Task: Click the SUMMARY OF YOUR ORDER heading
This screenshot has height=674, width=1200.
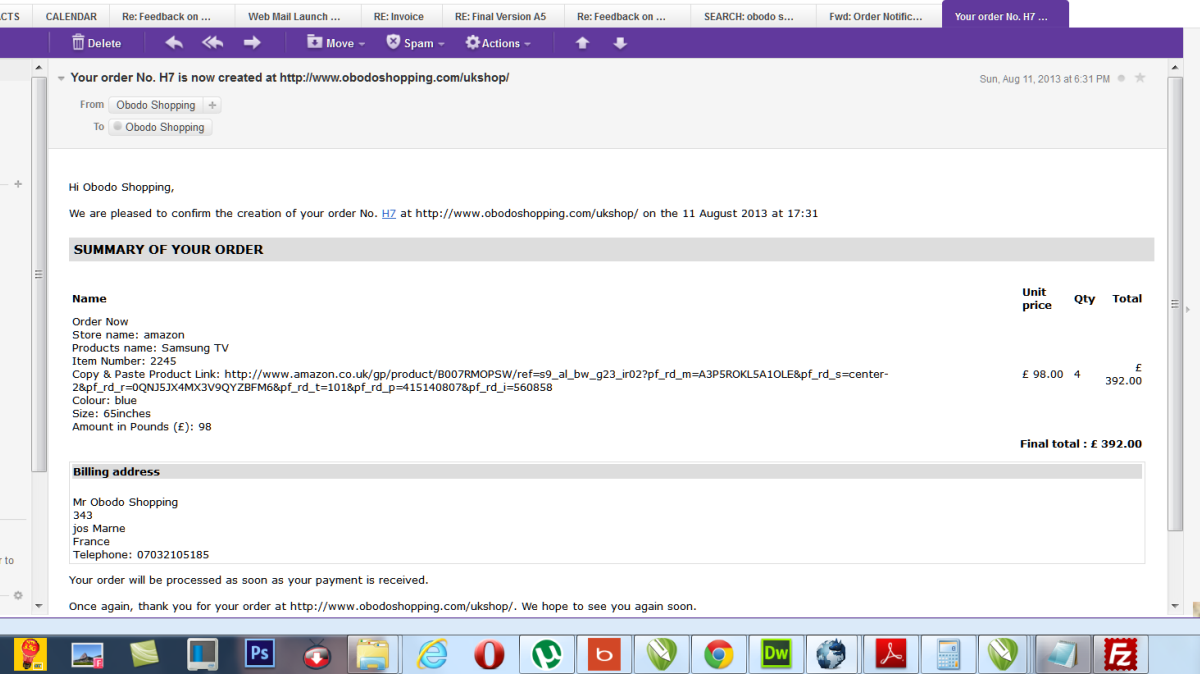Action: (168, 249)
